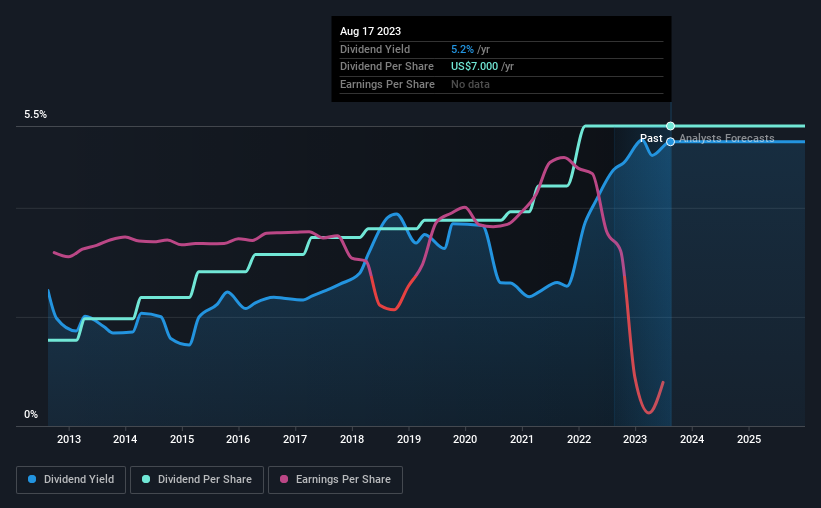Click the 2015 x-axis label
The height and width of the screenshot is (508, 821).
click(x=182, y=439)
